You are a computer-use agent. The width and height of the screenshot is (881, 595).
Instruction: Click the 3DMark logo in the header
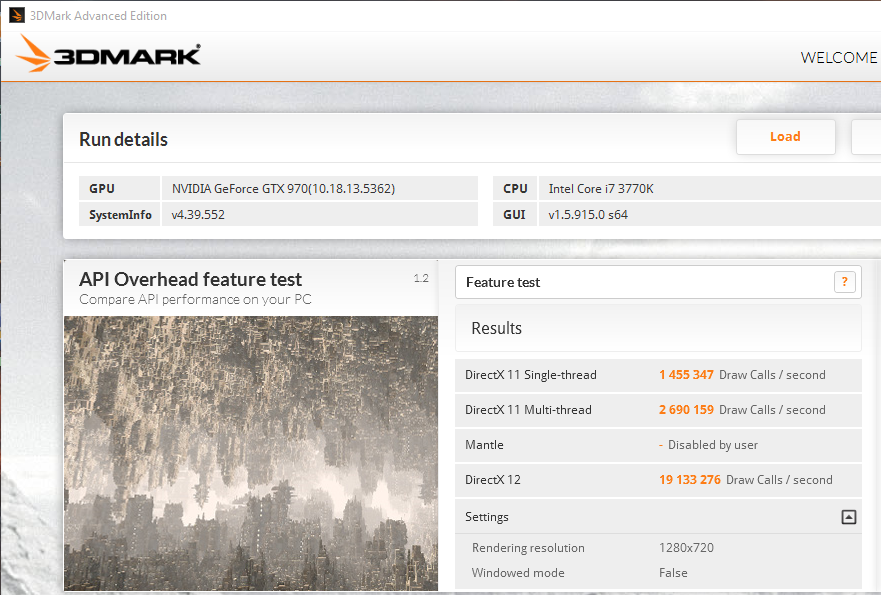click(x=108, y=54)
